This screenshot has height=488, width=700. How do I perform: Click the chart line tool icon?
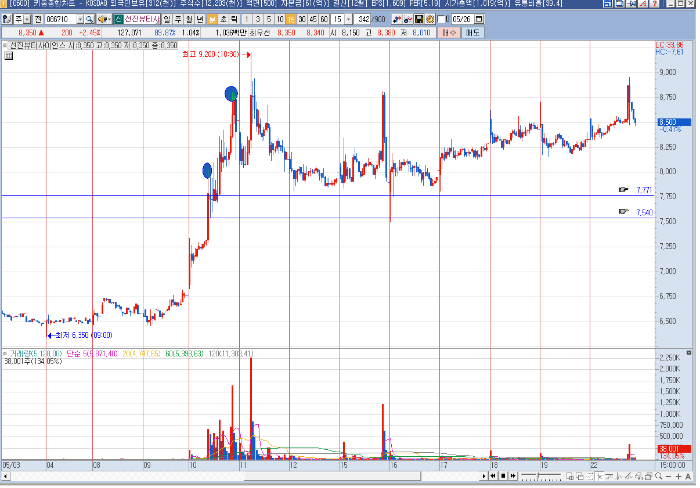point(408,19)
